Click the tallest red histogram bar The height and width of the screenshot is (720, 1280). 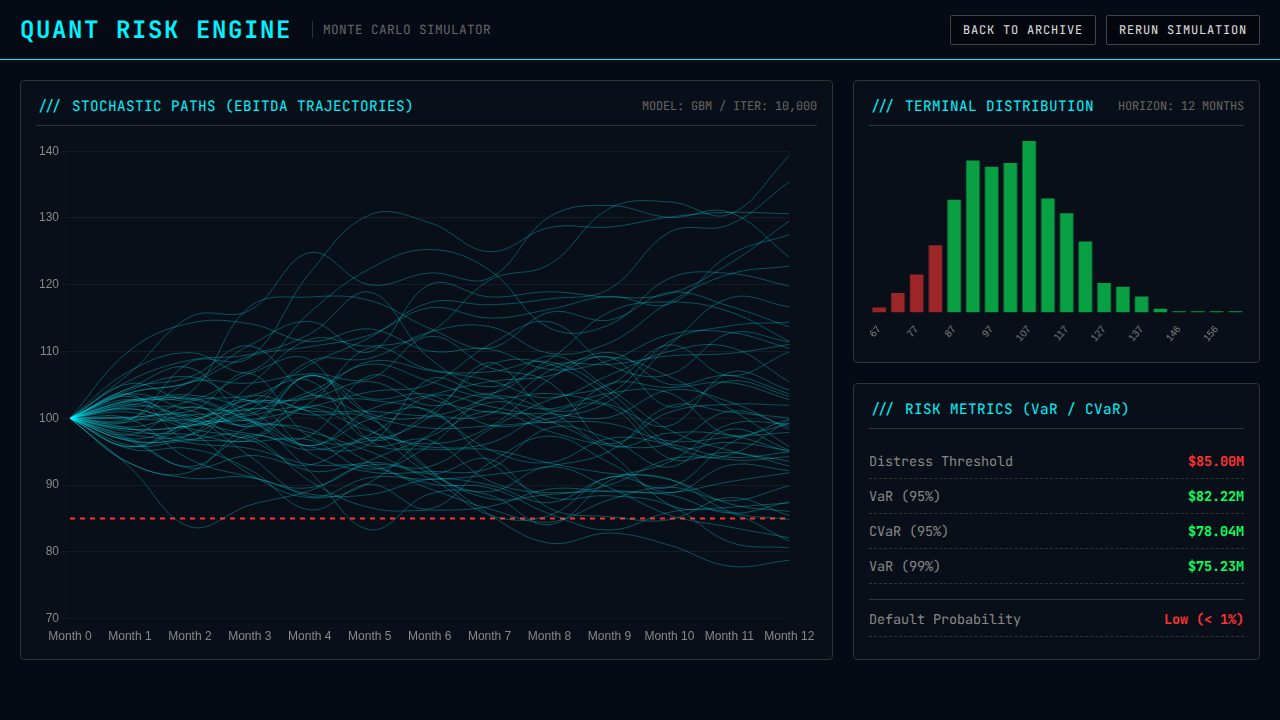(935, 279)
